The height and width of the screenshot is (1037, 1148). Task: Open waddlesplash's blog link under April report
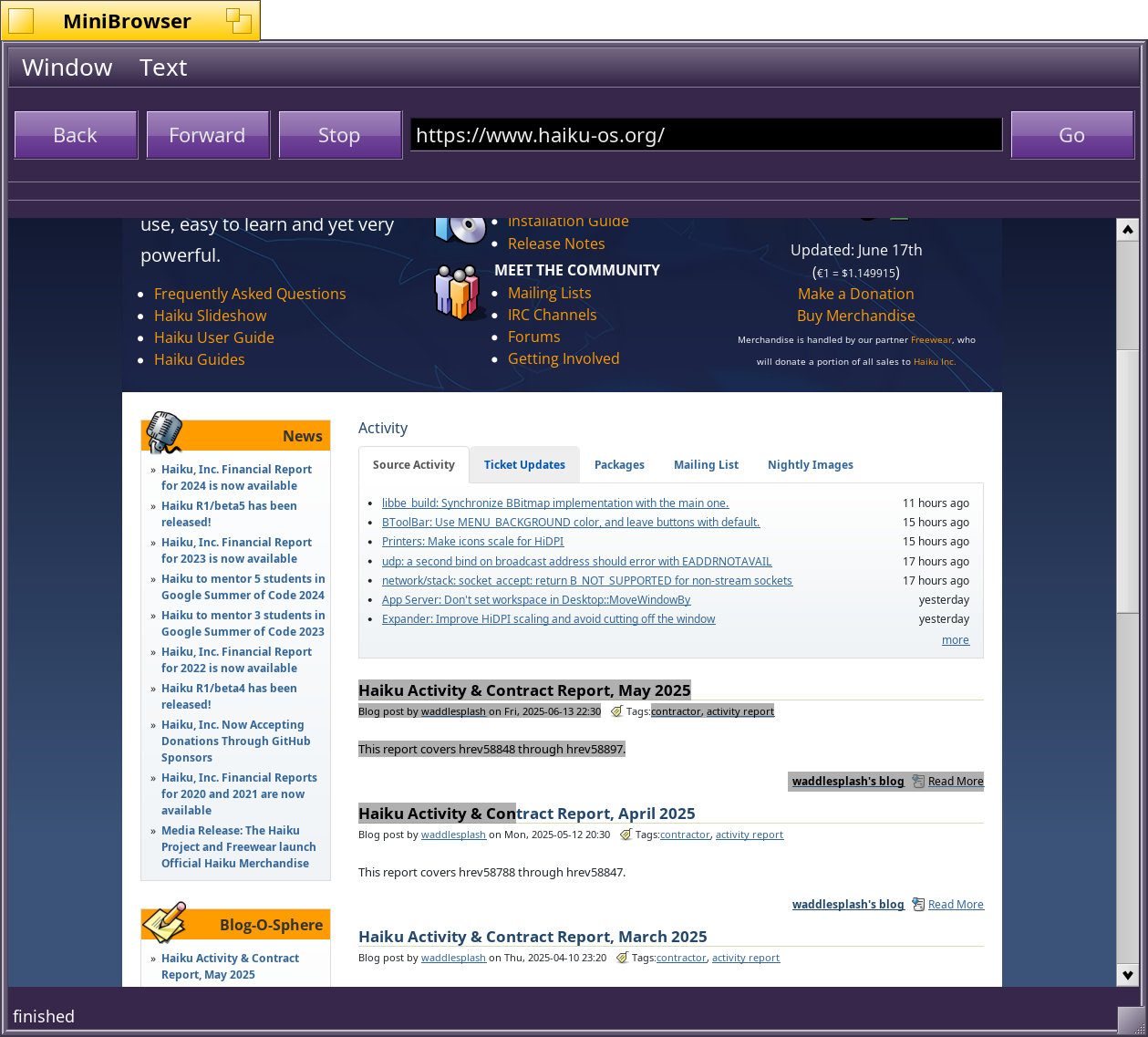pos(848,905)
